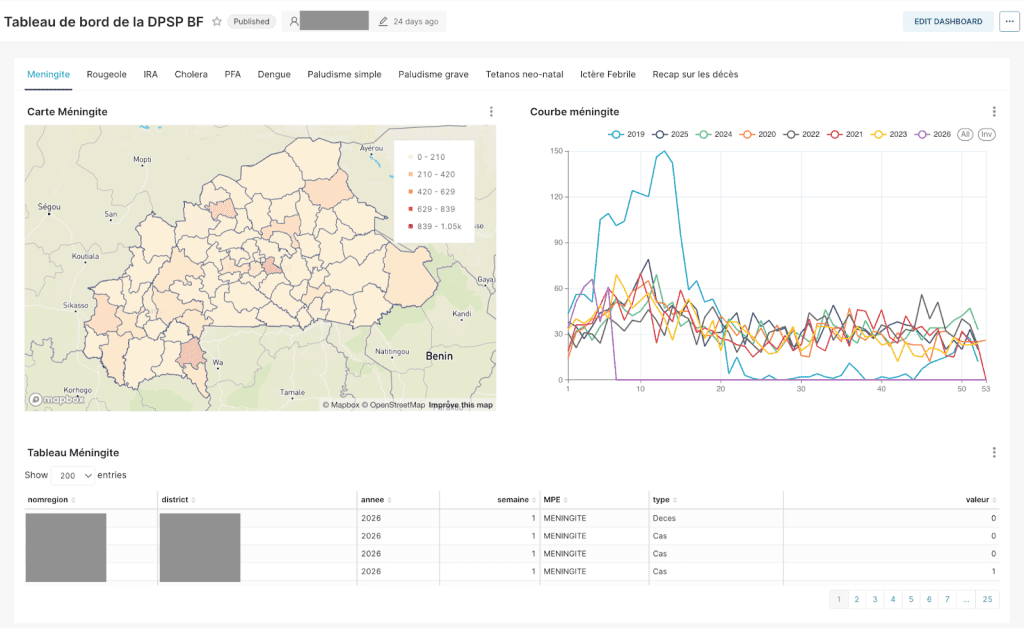
Task: Click the EDIT DASHBOARD button
Action: pos(947,20)
